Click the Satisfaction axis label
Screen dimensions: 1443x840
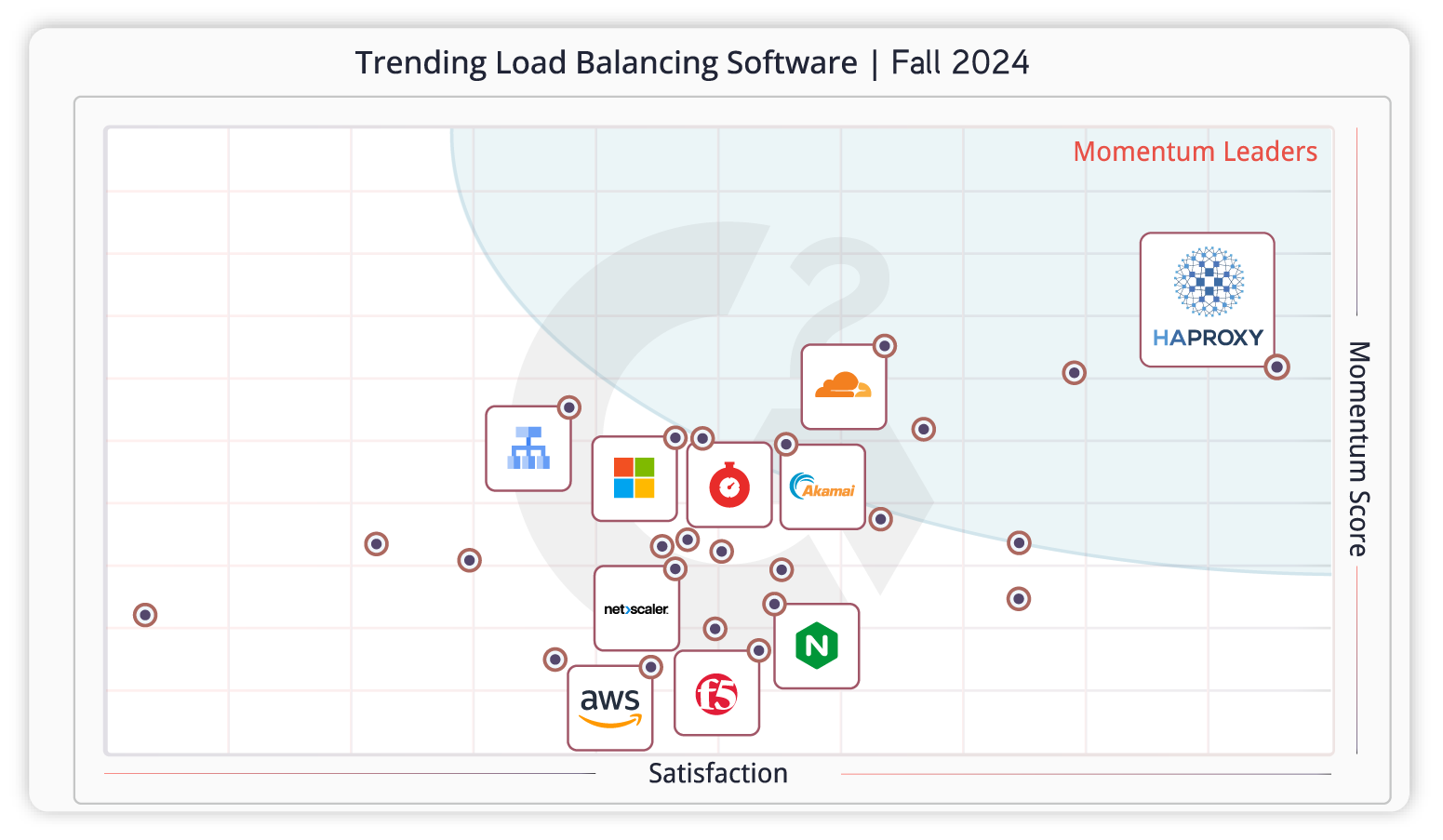pyautogui.click(x=718, y=773)
